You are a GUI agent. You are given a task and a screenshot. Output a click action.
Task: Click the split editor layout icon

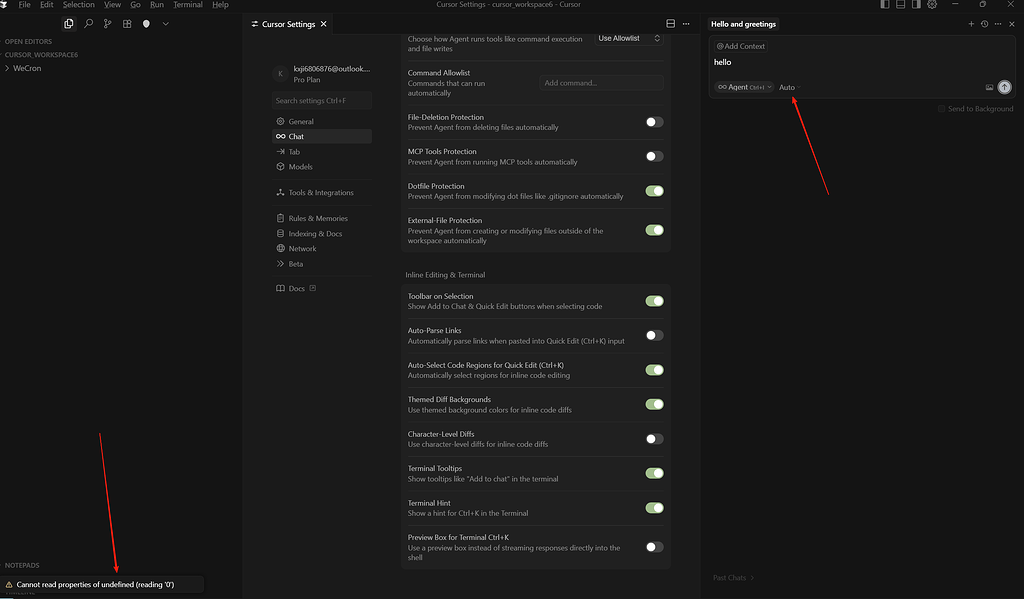click(x=670, y=23)
